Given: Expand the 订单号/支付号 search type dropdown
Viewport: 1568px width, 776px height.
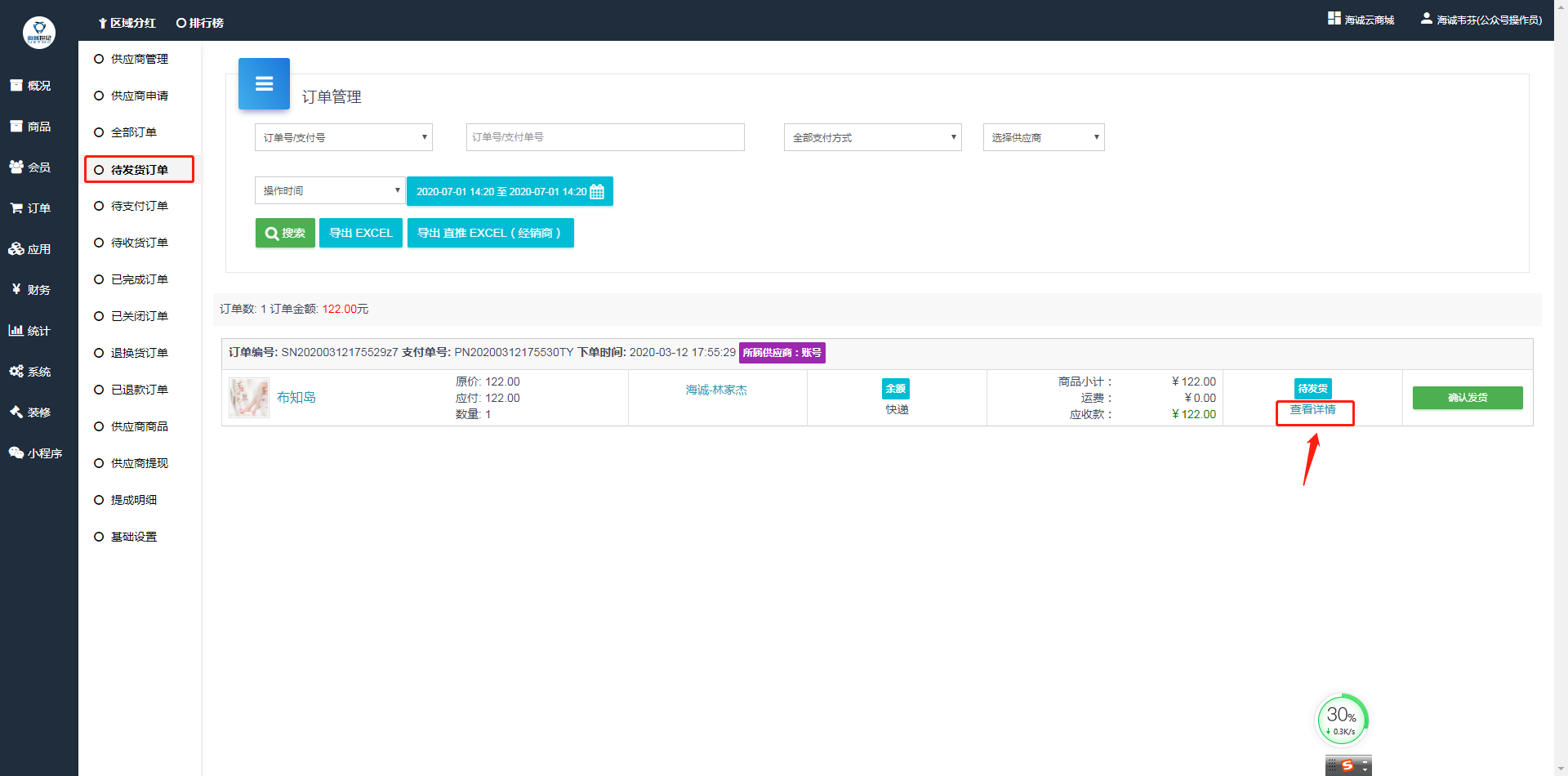Looking at the screenshot, I should (x=344, y=137).
